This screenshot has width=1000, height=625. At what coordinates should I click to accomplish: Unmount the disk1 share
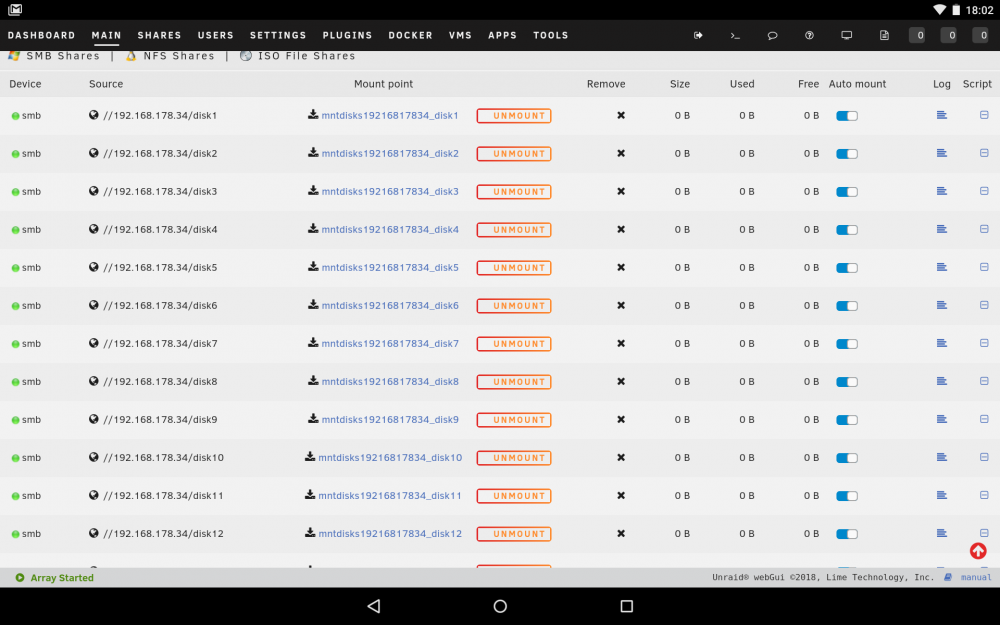point(514,115)
